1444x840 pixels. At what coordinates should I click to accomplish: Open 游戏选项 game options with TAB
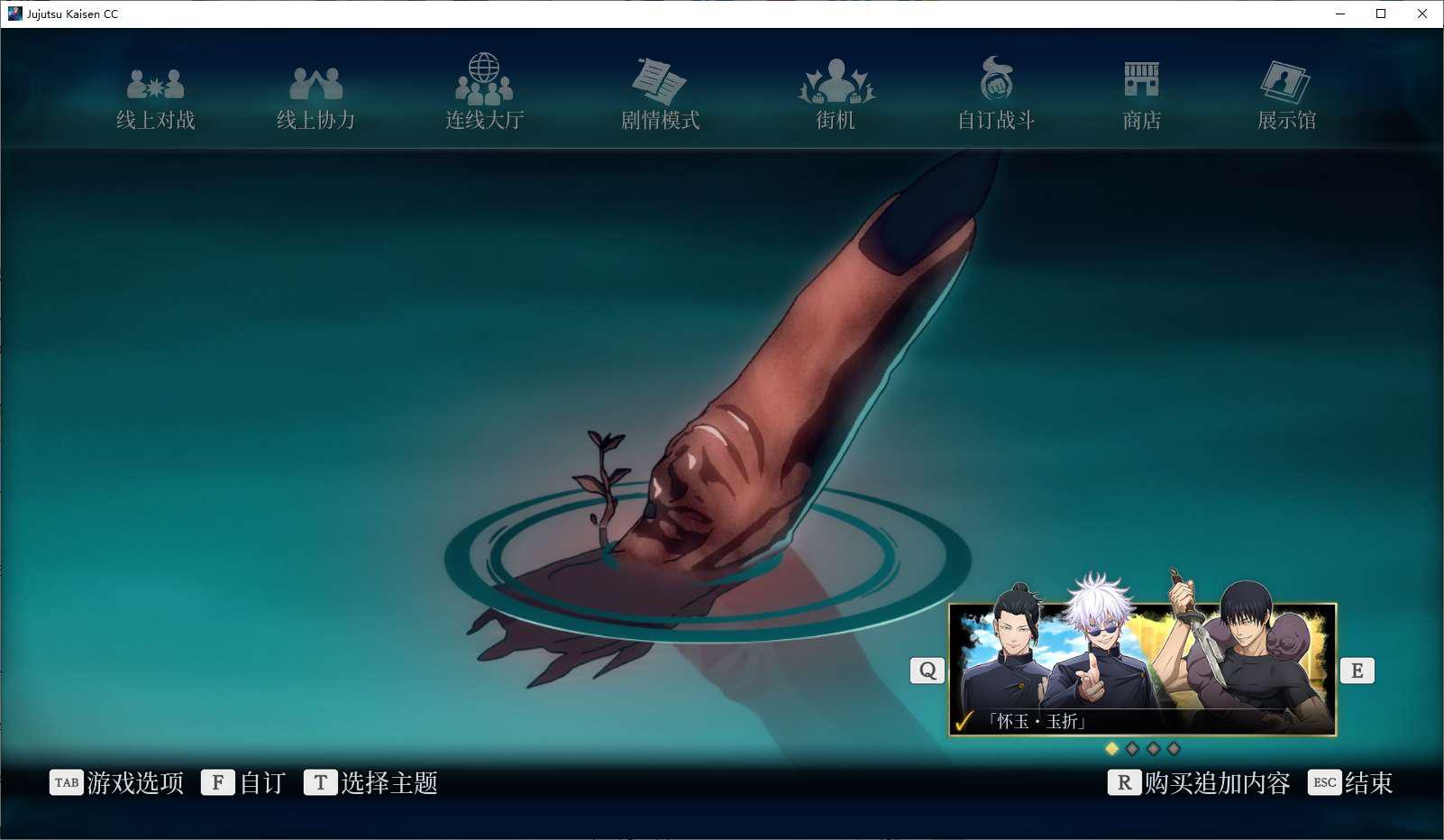tap(117, 782)
